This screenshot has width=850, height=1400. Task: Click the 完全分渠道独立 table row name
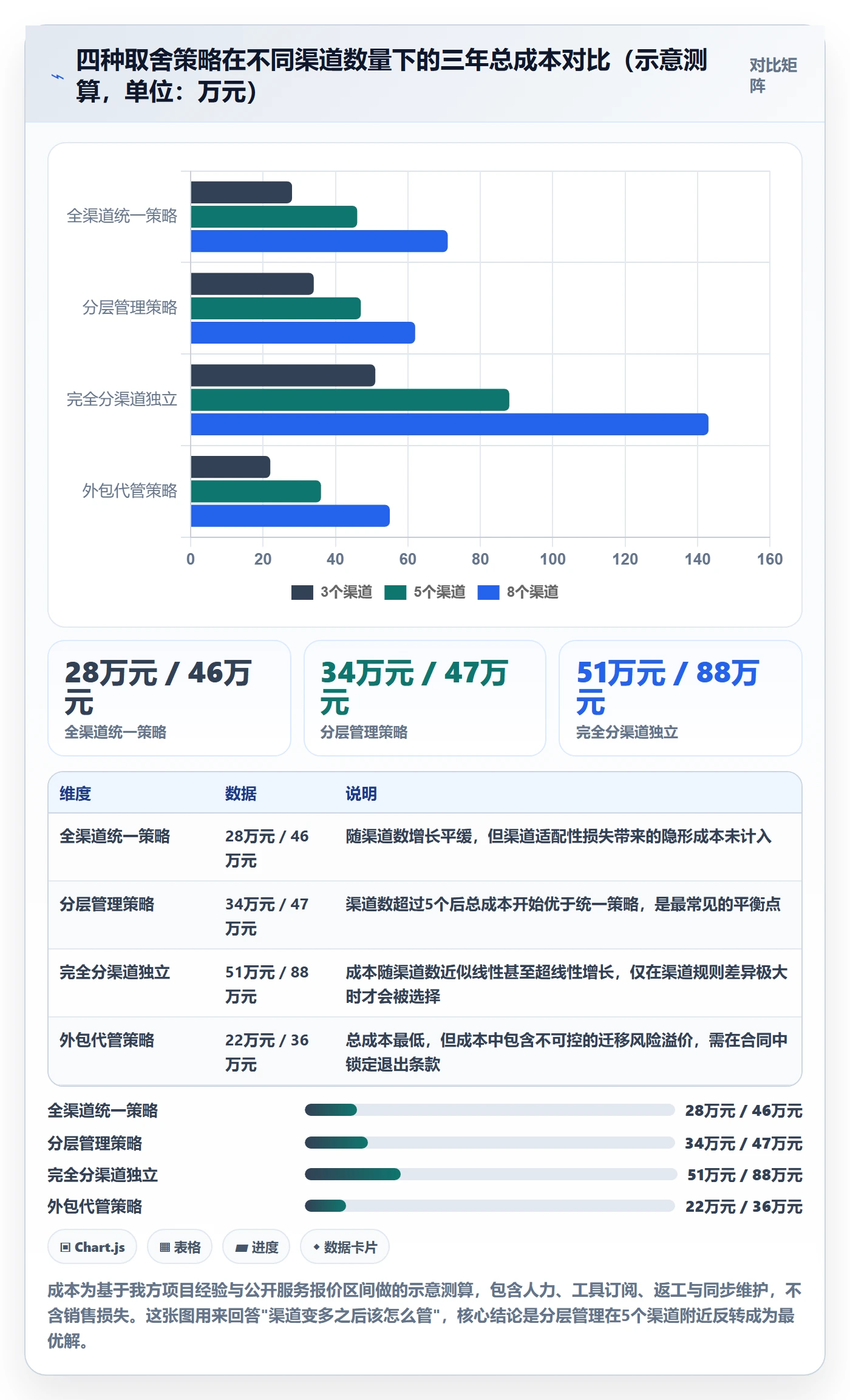[x=115, y=972]
